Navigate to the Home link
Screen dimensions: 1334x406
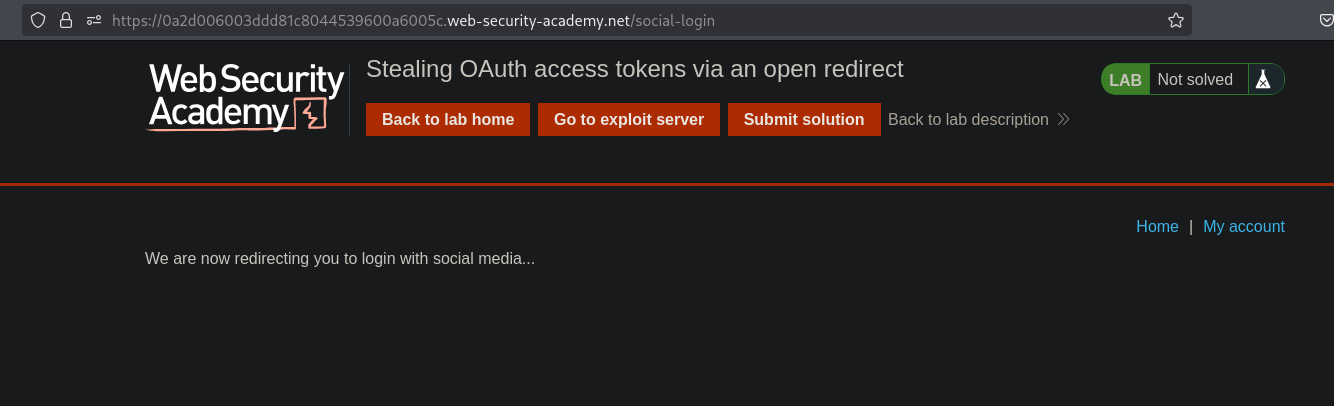1157,227
